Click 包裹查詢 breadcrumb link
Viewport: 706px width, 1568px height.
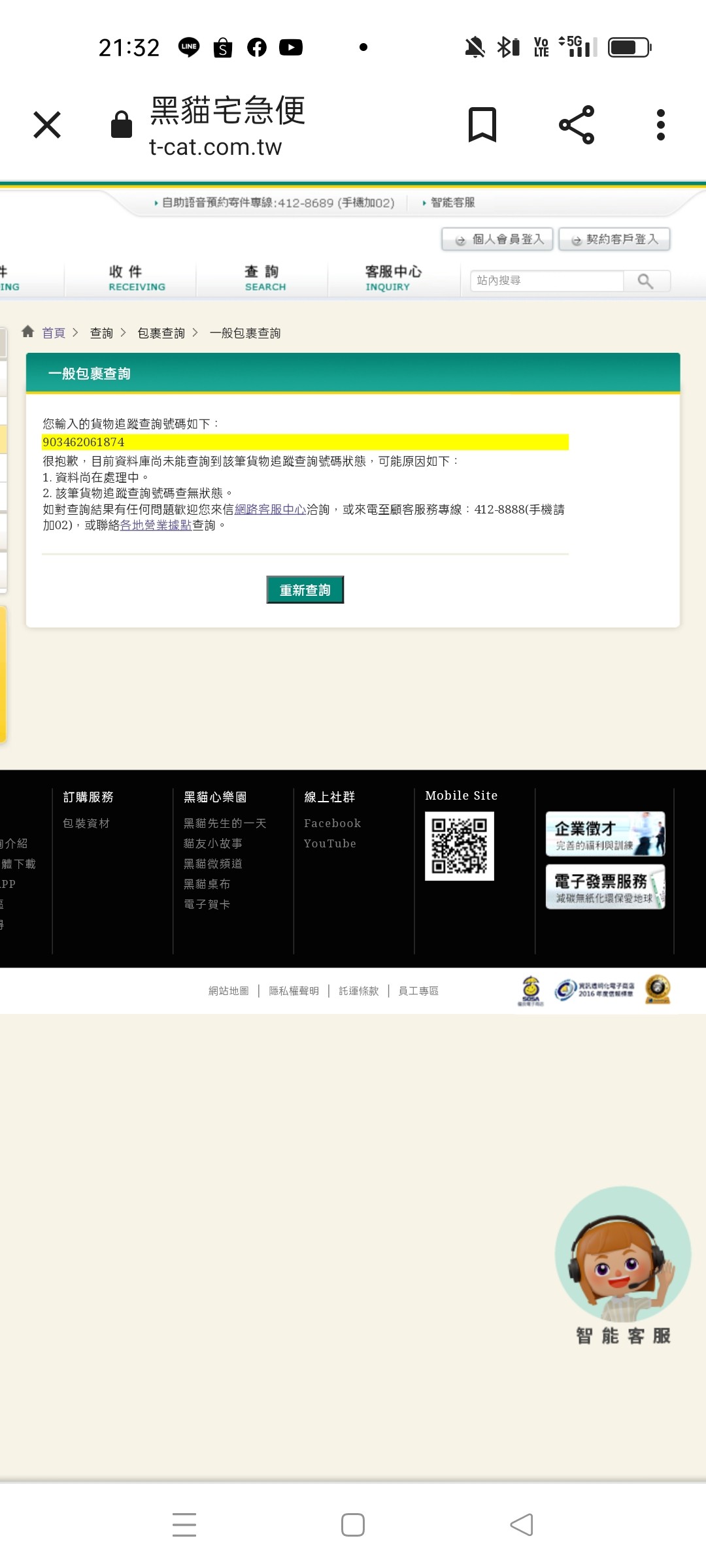click(x=161, y=333)
